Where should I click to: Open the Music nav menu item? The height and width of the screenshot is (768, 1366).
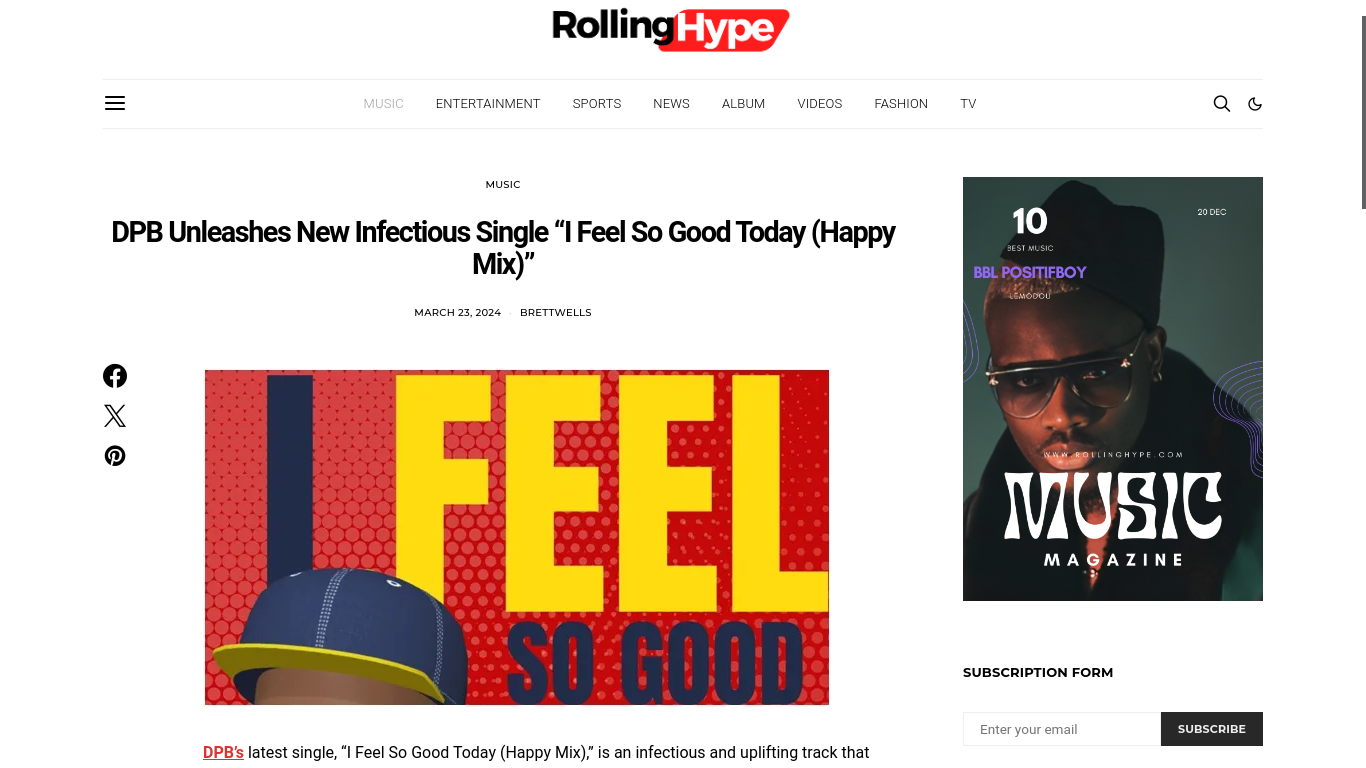point(383,104)
